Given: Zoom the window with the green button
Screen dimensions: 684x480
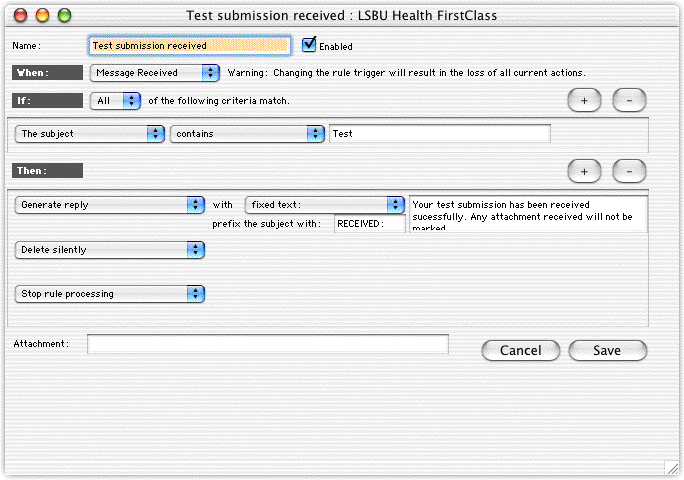Looking at the screenshot, I should pos(65,16).
